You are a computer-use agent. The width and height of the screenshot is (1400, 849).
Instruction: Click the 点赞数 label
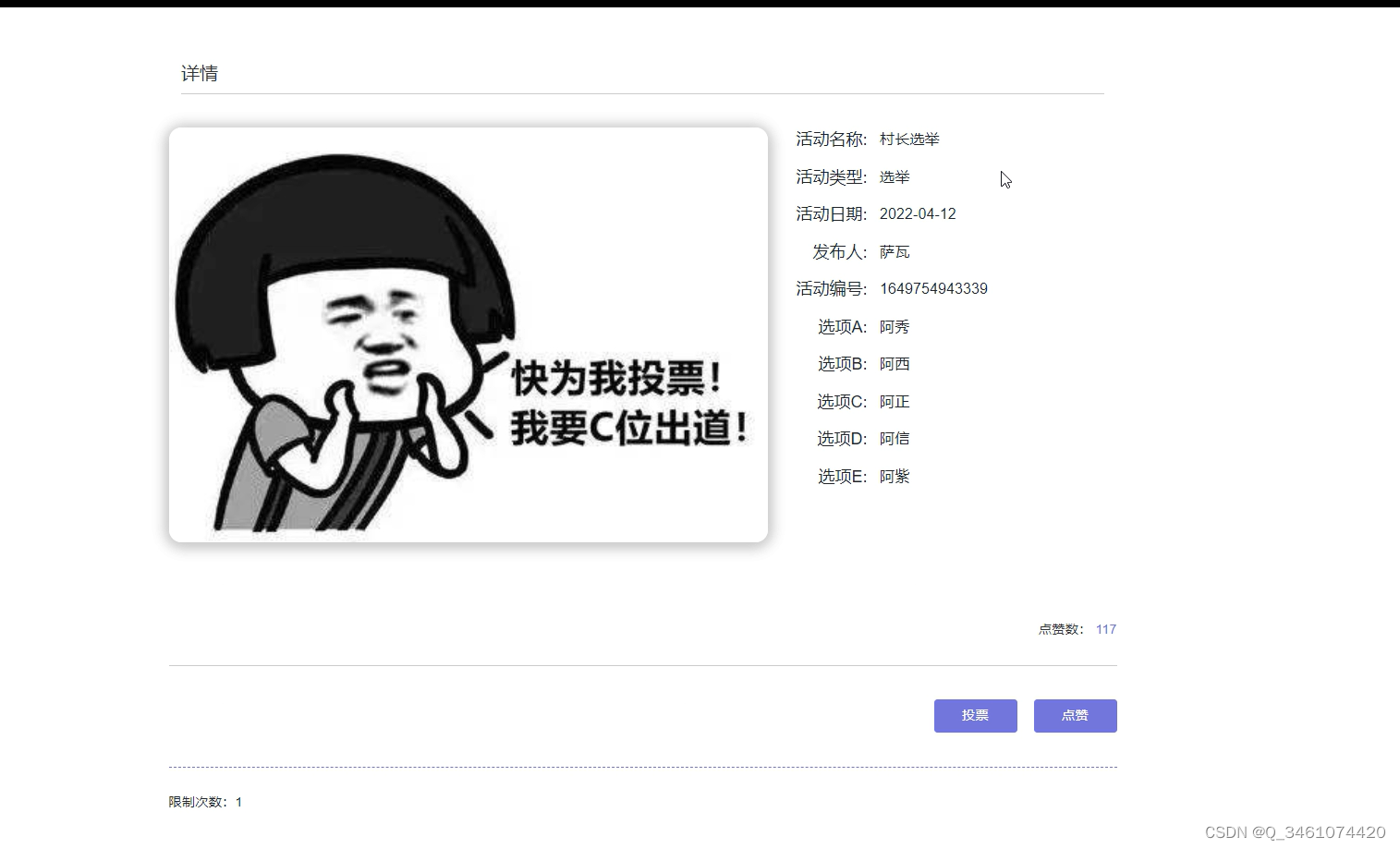[1061, 629]
